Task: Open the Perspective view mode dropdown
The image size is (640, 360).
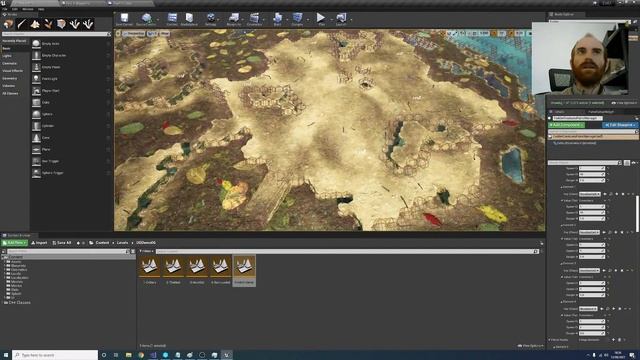Action: pyautogui.click(x=134, y=33)
